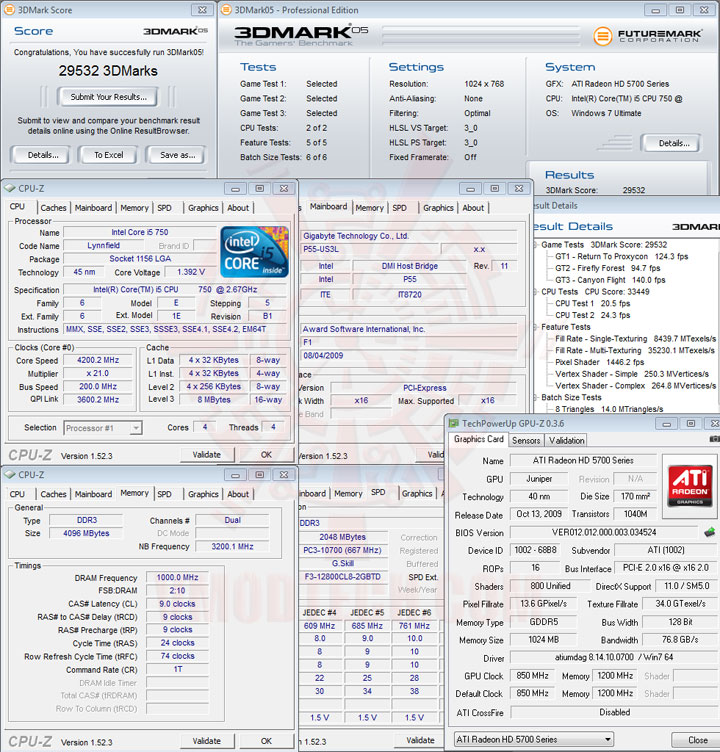Minimize the TechPowerUp GPU-Z window

pyautogui.click(x=666, y=424)
